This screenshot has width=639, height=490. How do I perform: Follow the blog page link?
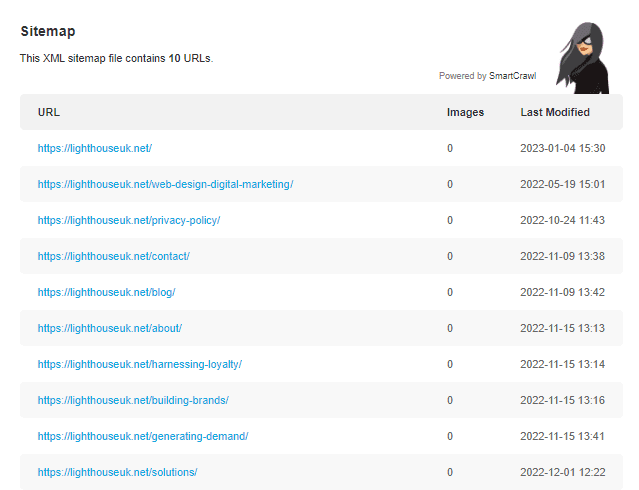106,292
